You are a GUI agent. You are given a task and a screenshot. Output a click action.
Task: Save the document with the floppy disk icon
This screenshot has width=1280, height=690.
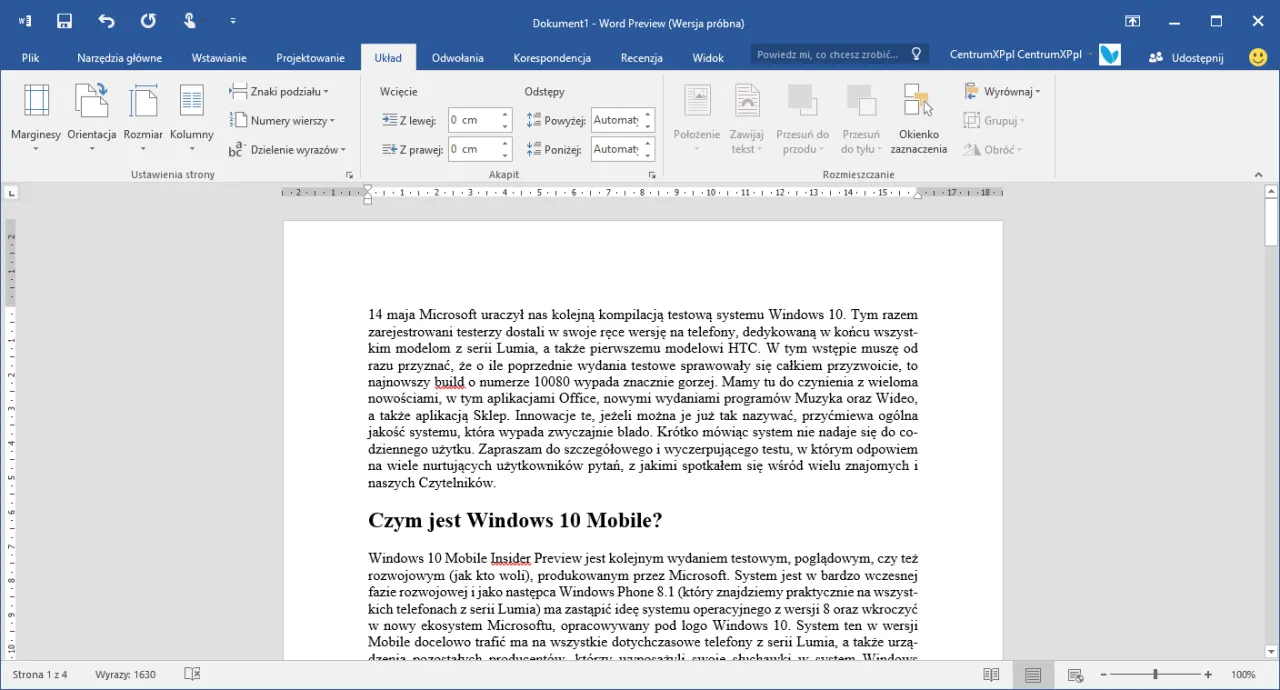tap(65, 21)
